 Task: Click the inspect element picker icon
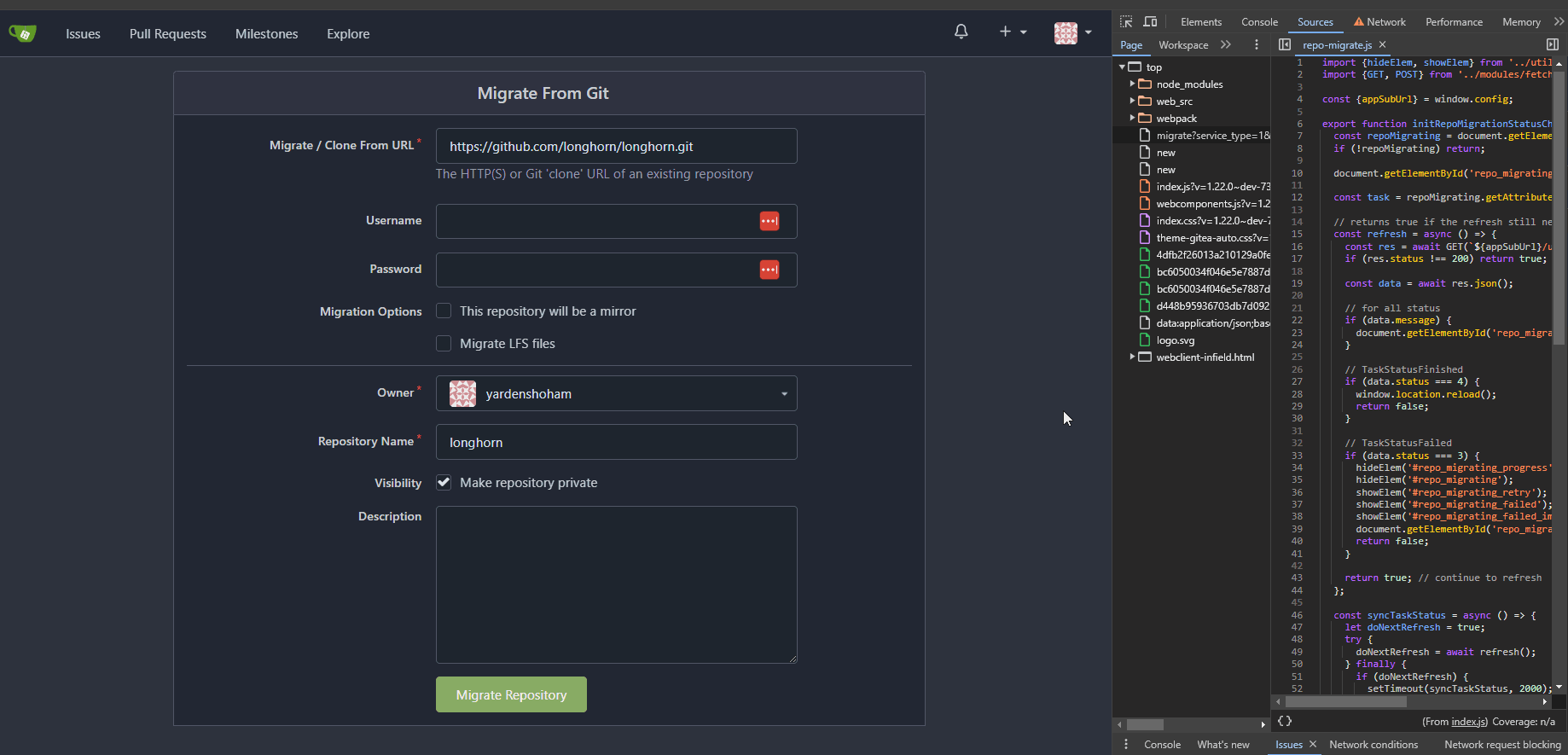tap(1126, 21)
